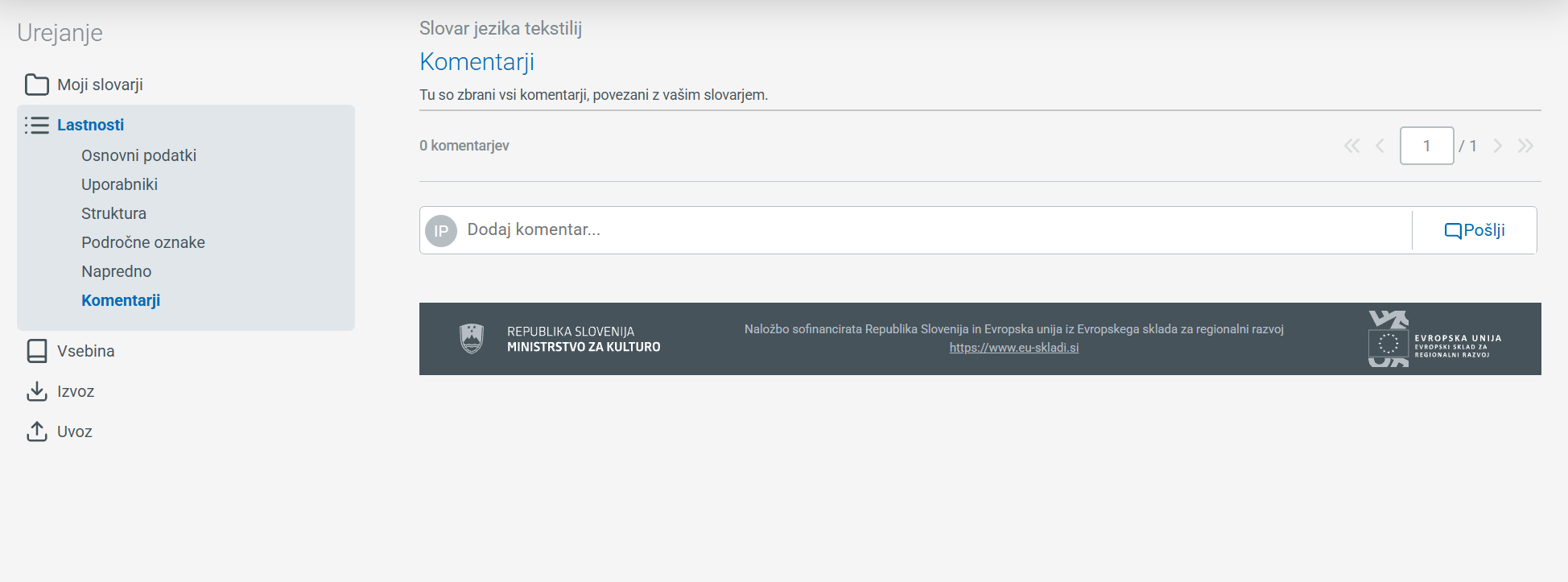The height and width of the screenshot is (582, 1568).
Task: Go to first page of comments
Action: (x=1351, y=146)
